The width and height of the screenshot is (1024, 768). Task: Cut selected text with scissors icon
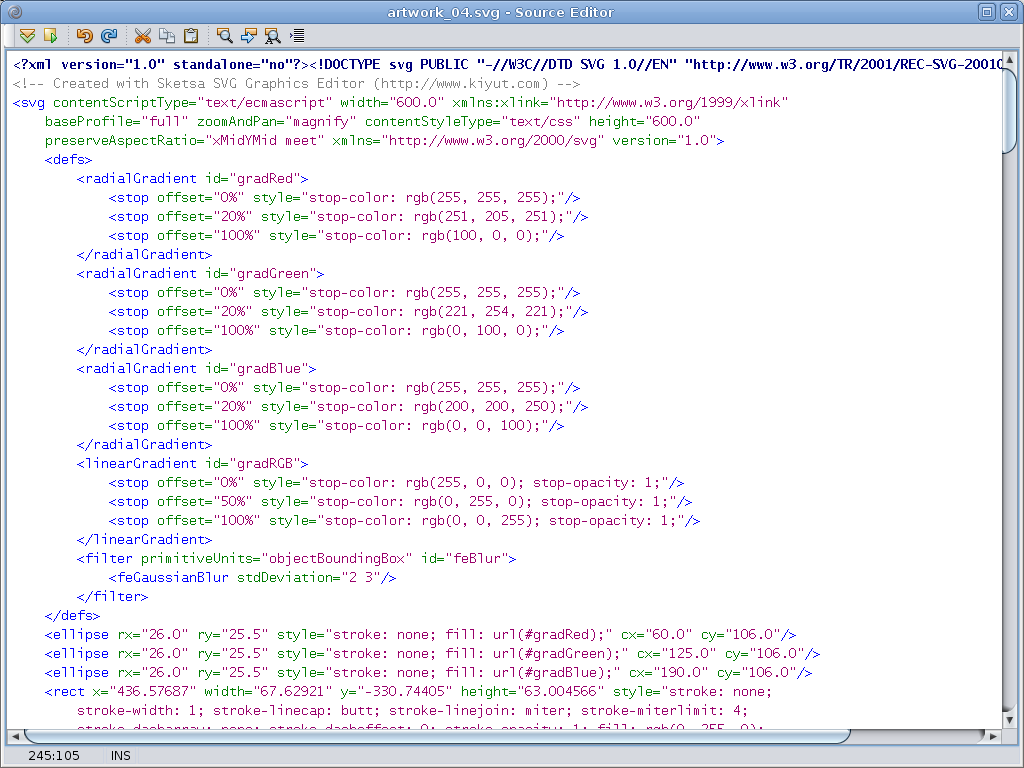tap(143, 36)
